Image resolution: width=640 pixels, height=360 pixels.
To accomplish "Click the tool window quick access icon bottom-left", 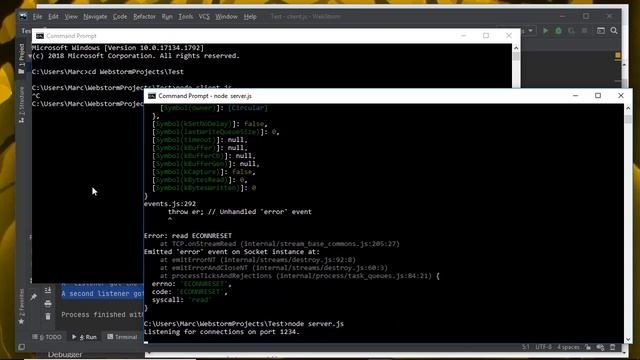I will [21, 347].
